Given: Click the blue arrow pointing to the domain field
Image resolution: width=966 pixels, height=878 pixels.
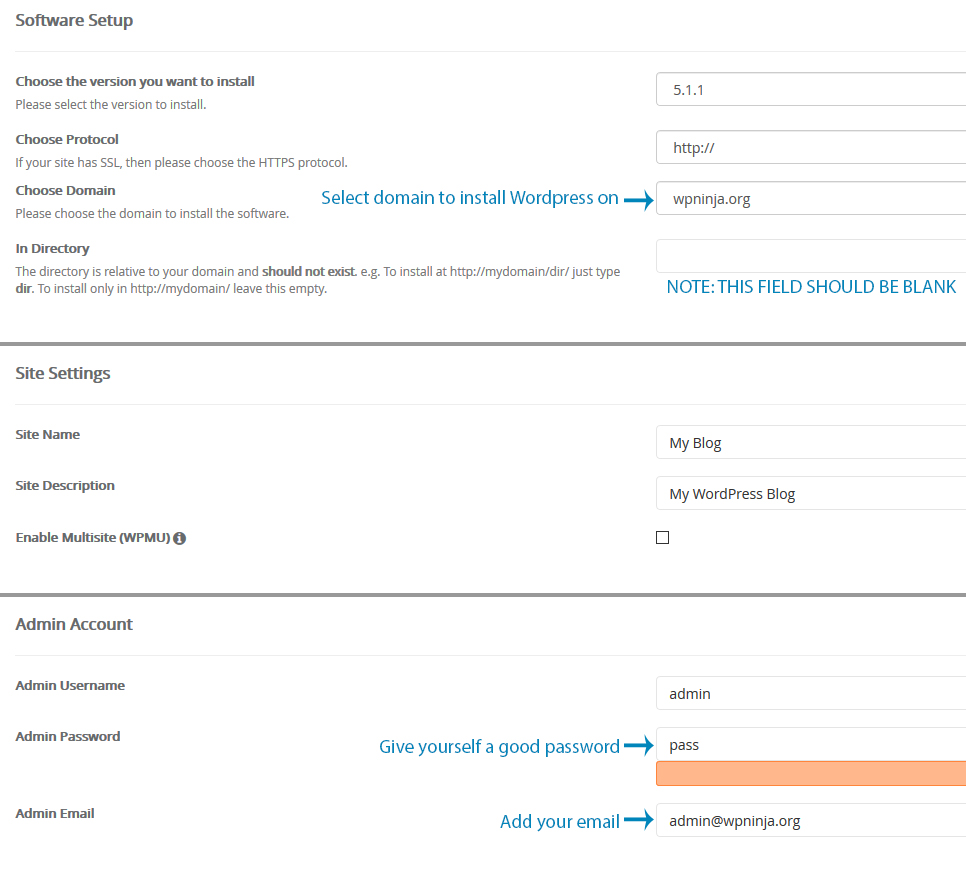Looking at the screenshot, I should 638,199.
